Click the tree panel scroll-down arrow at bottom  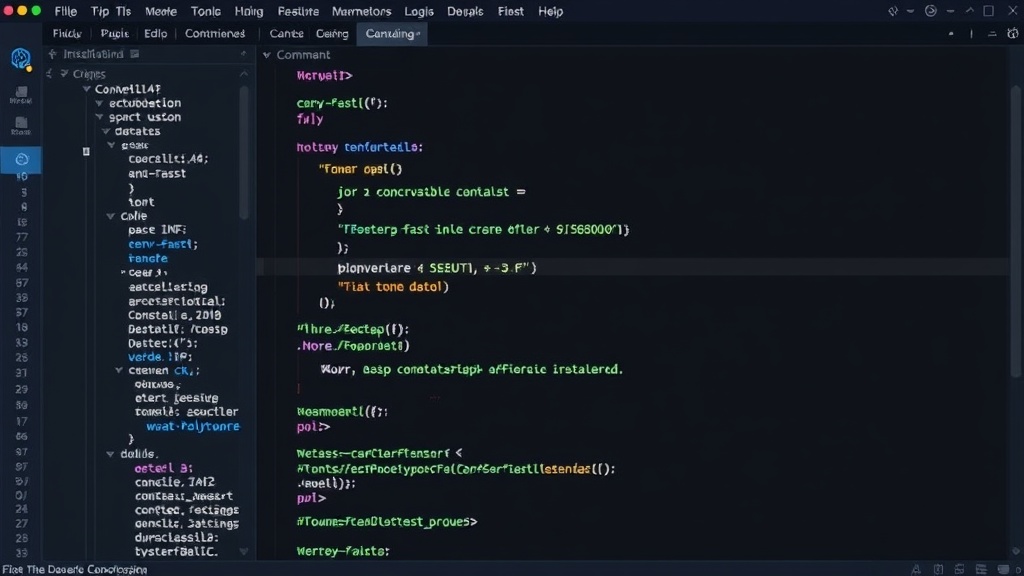[x=244, y=552]
